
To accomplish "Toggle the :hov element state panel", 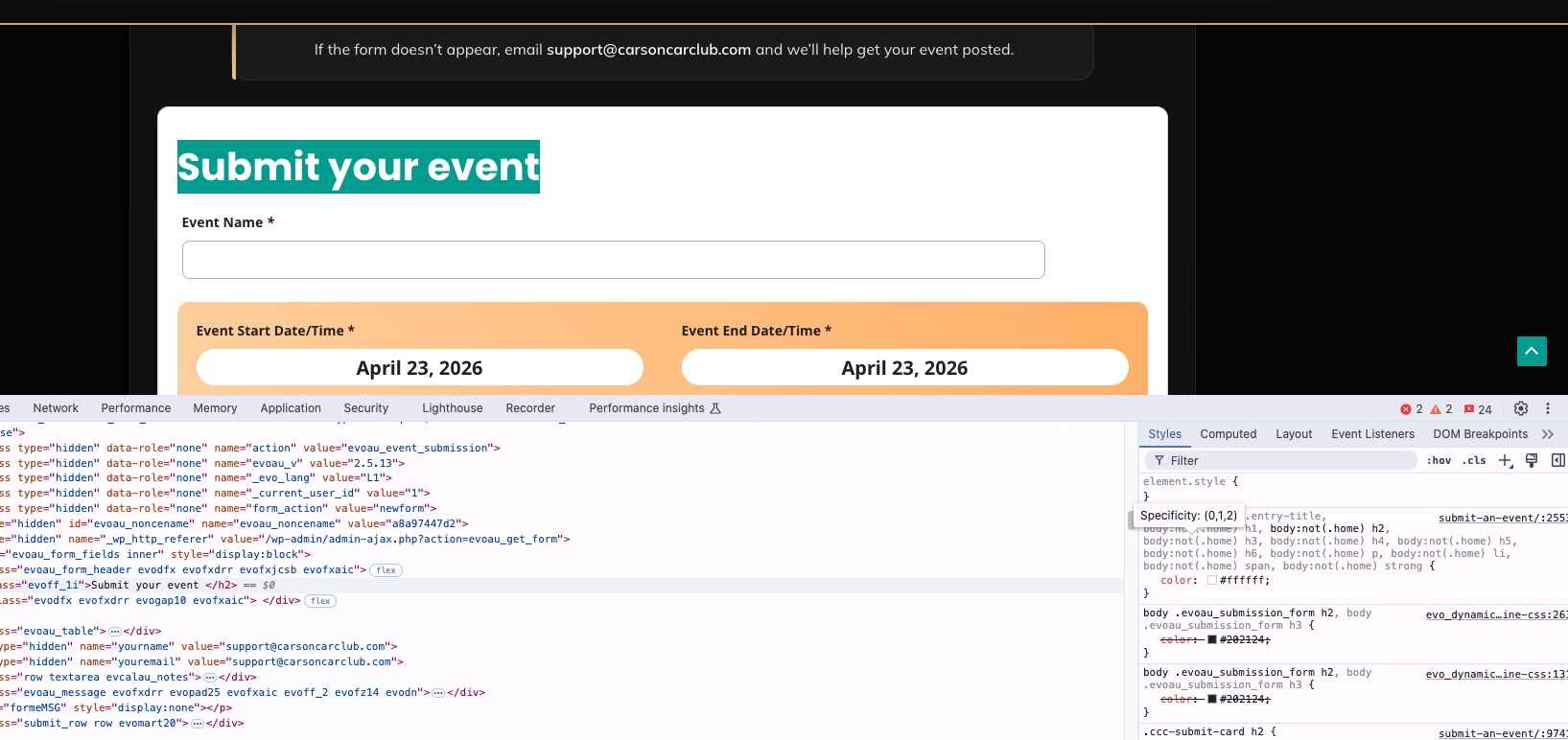I will click(x=1439, y=461).
